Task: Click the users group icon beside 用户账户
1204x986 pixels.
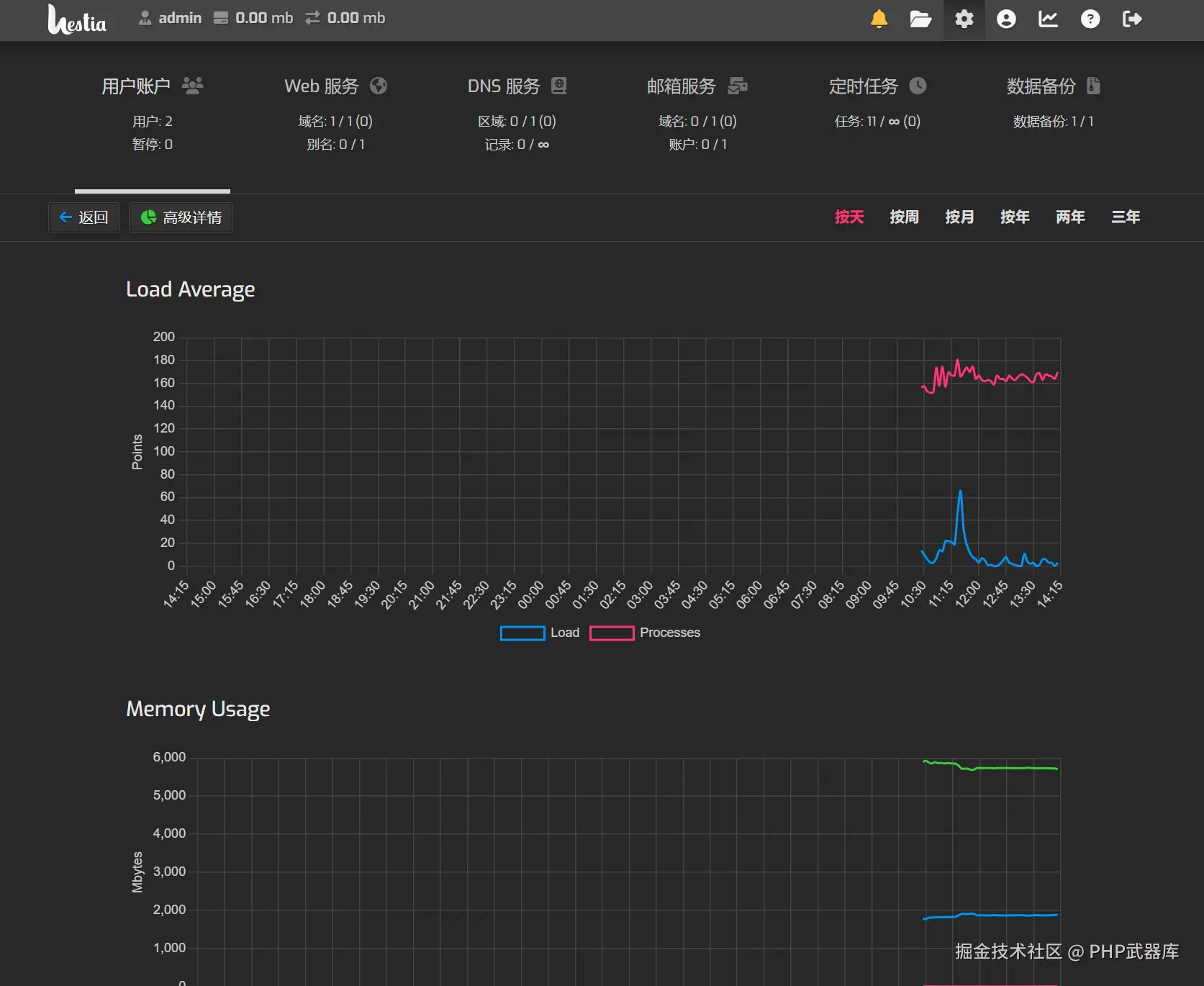Action: click(193, 86)
